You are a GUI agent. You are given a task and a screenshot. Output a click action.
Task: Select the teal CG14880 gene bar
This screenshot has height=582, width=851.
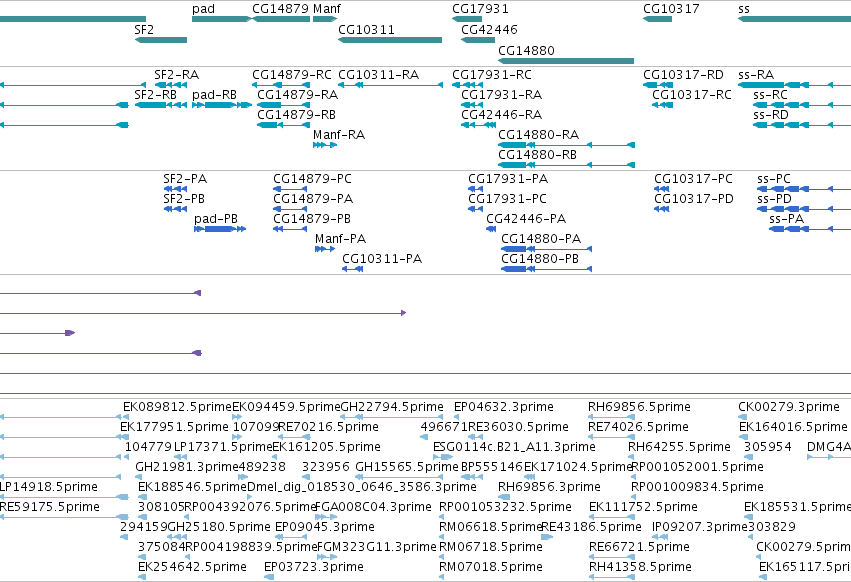point(566,61)
